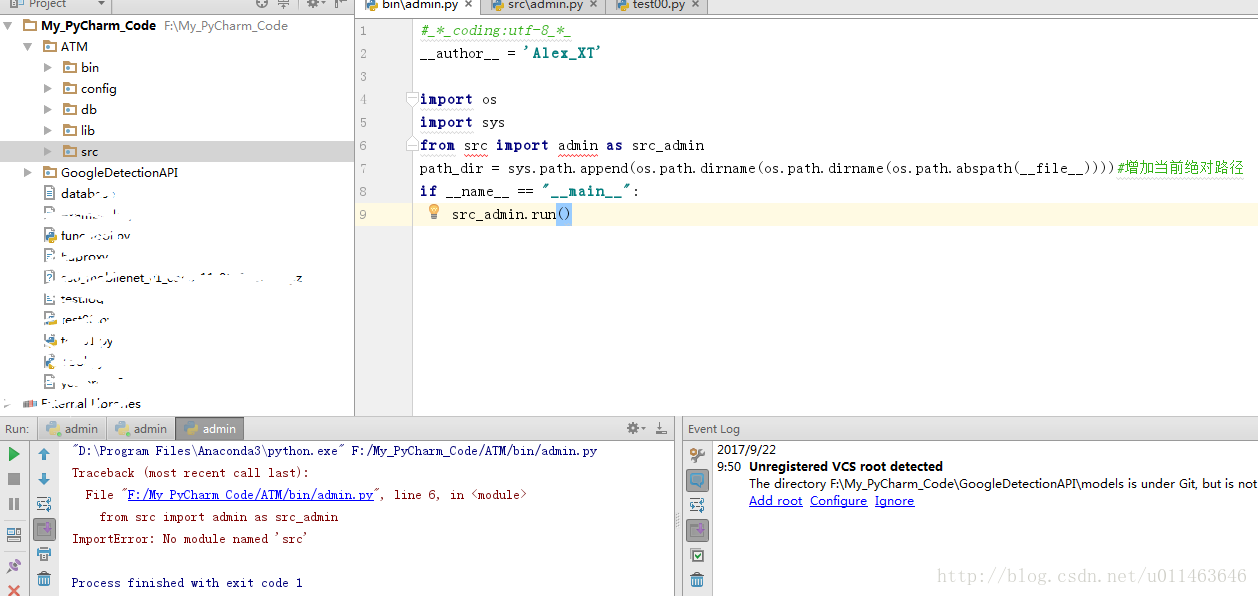Collapse the My_PyCharm_Code root node
This screenshot has height=596, width=1258.
coord(9,25)
